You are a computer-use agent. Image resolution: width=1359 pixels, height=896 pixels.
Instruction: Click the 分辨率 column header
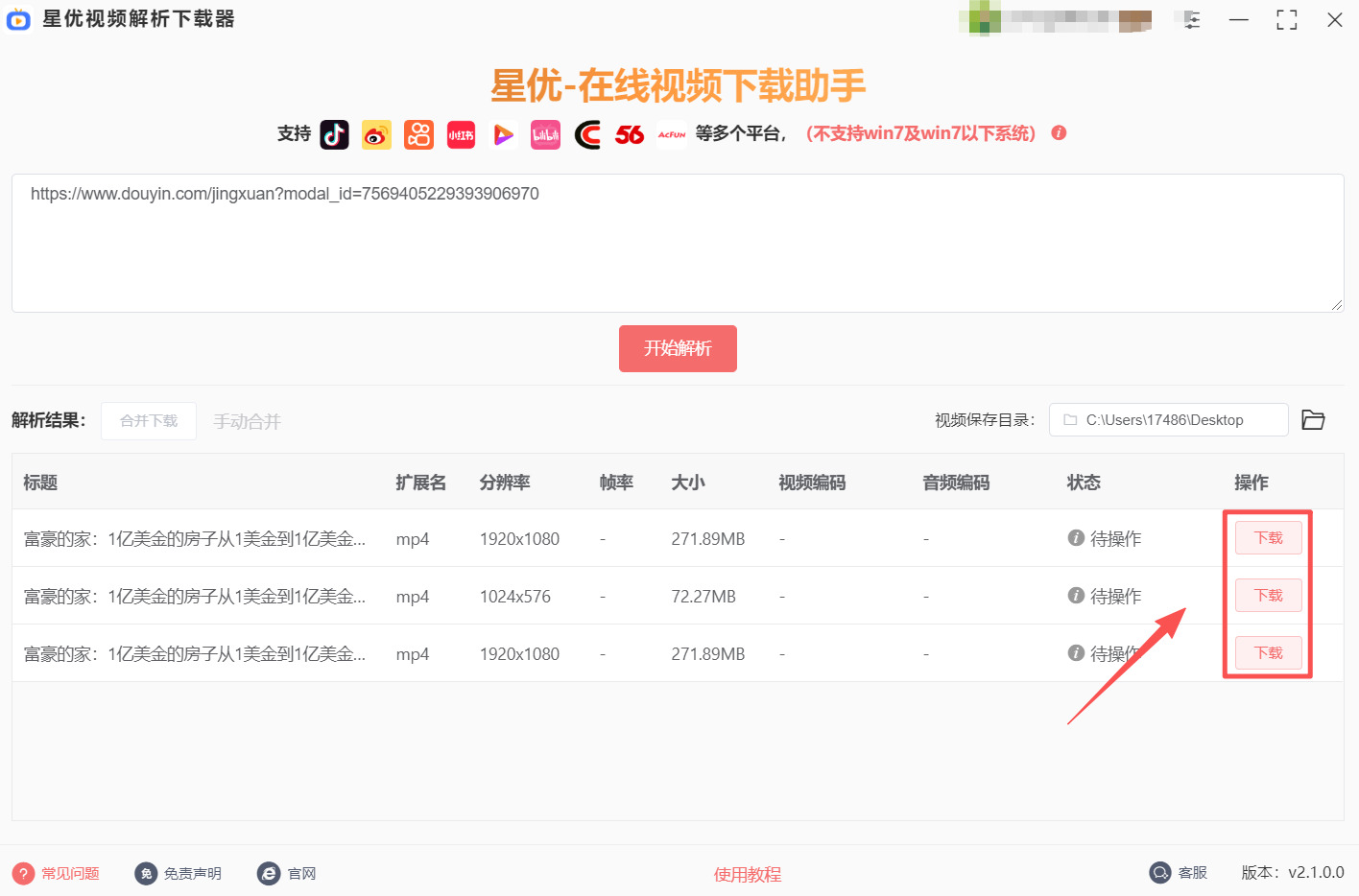(x=505, y=483)
